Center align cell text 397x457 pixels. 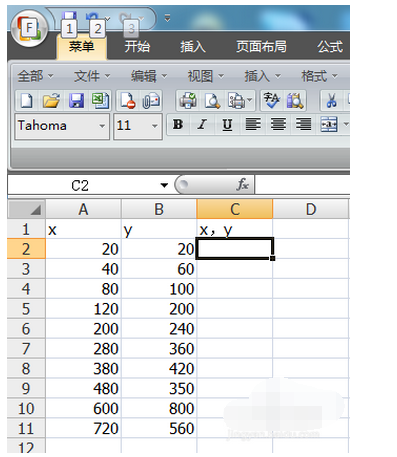pos(278,125)
